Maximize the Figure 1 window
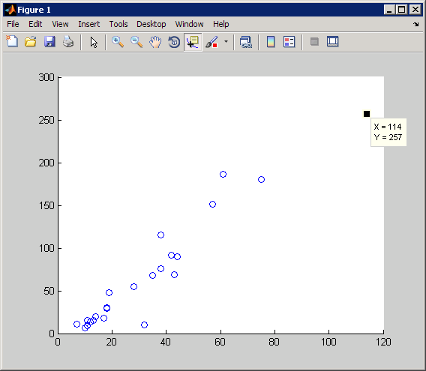The height and width of the screenshot is (371, 426). point(402,10)
